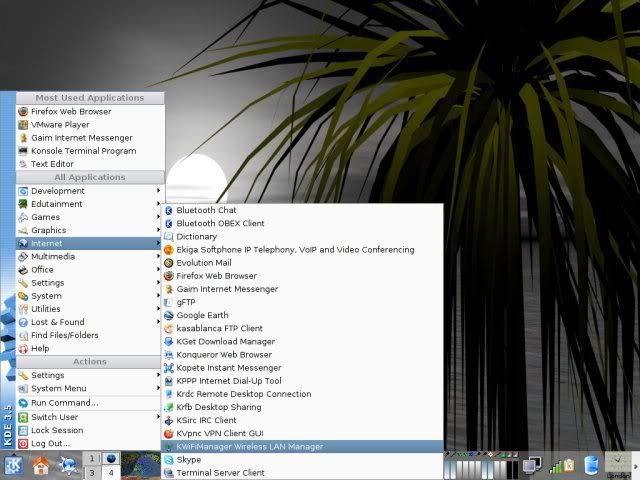The image size is (640, 480).
Task: Open Text Editor from the menu
Action: tap(90, 164)
